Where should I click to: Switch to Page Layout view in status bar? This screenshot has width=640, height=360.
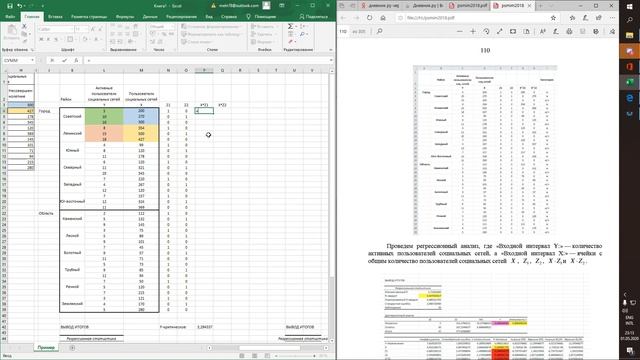[254, 356]
